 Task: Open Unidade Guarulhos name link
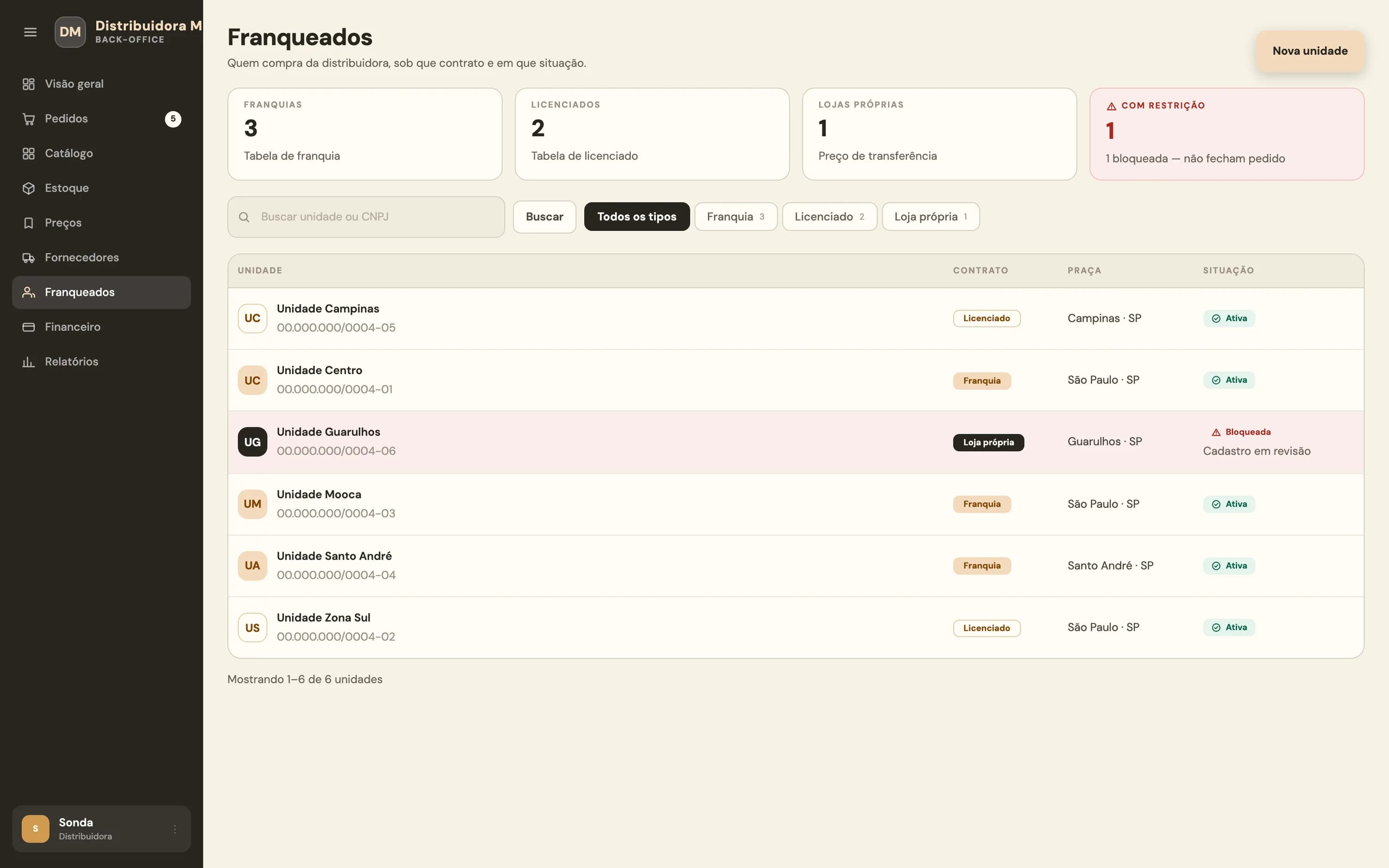point(328,432)
